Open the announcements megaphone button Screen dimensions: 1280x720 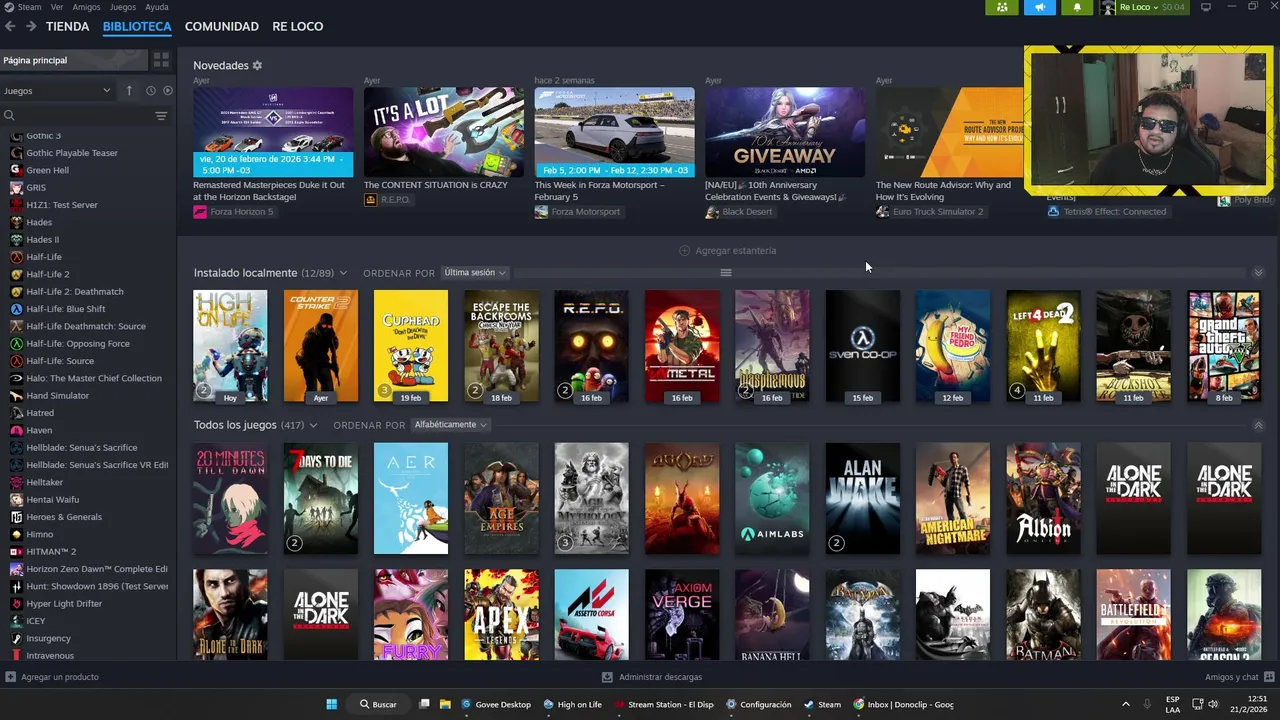click(1040, 7)
